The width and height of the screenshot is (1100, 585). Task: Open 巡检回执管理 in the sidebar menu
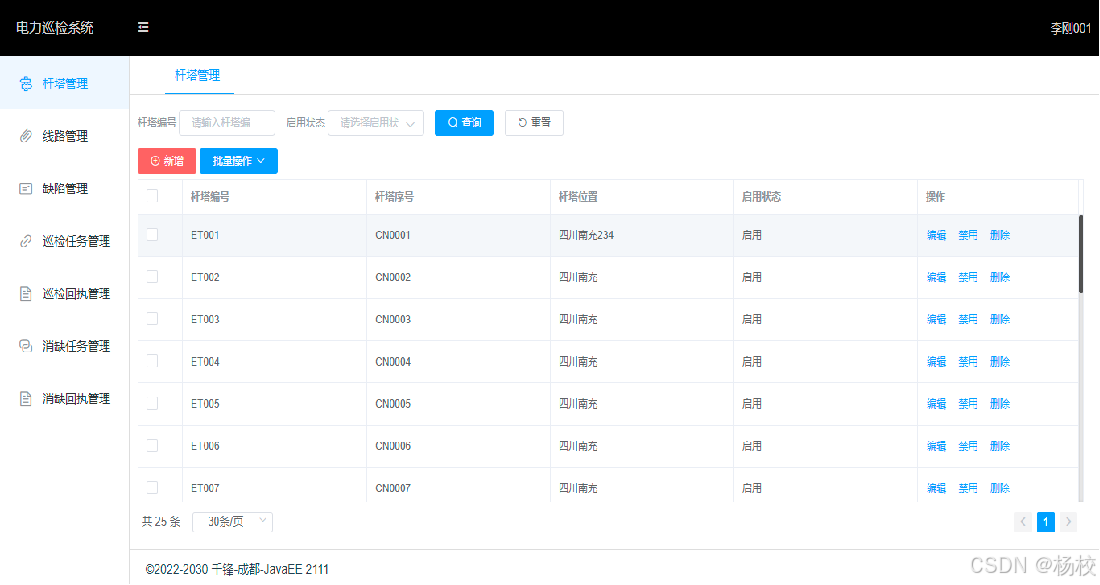point(65,294)
